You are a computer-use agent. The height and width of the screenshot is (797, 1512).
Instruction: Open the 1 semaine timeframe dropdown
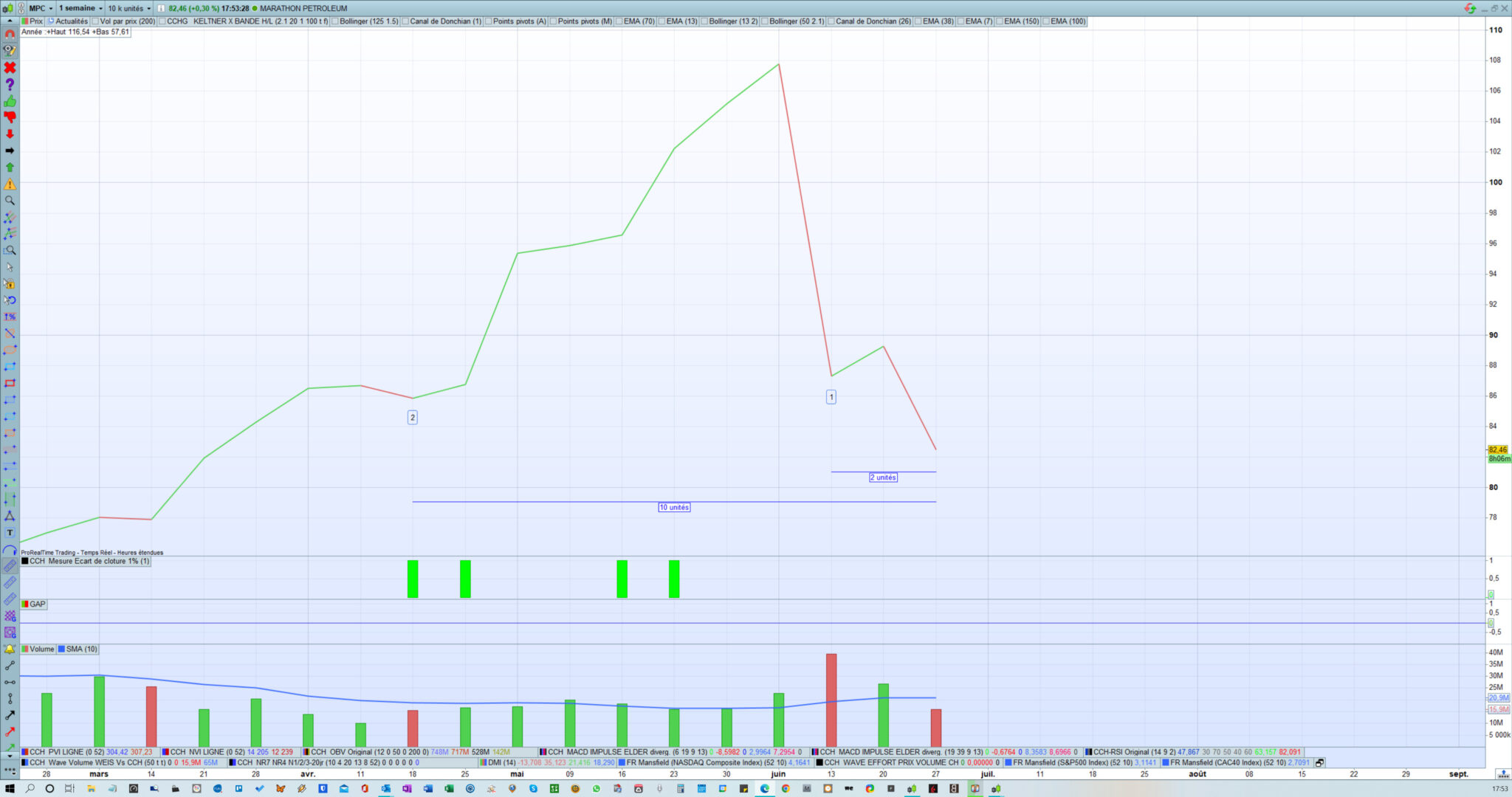80,8
